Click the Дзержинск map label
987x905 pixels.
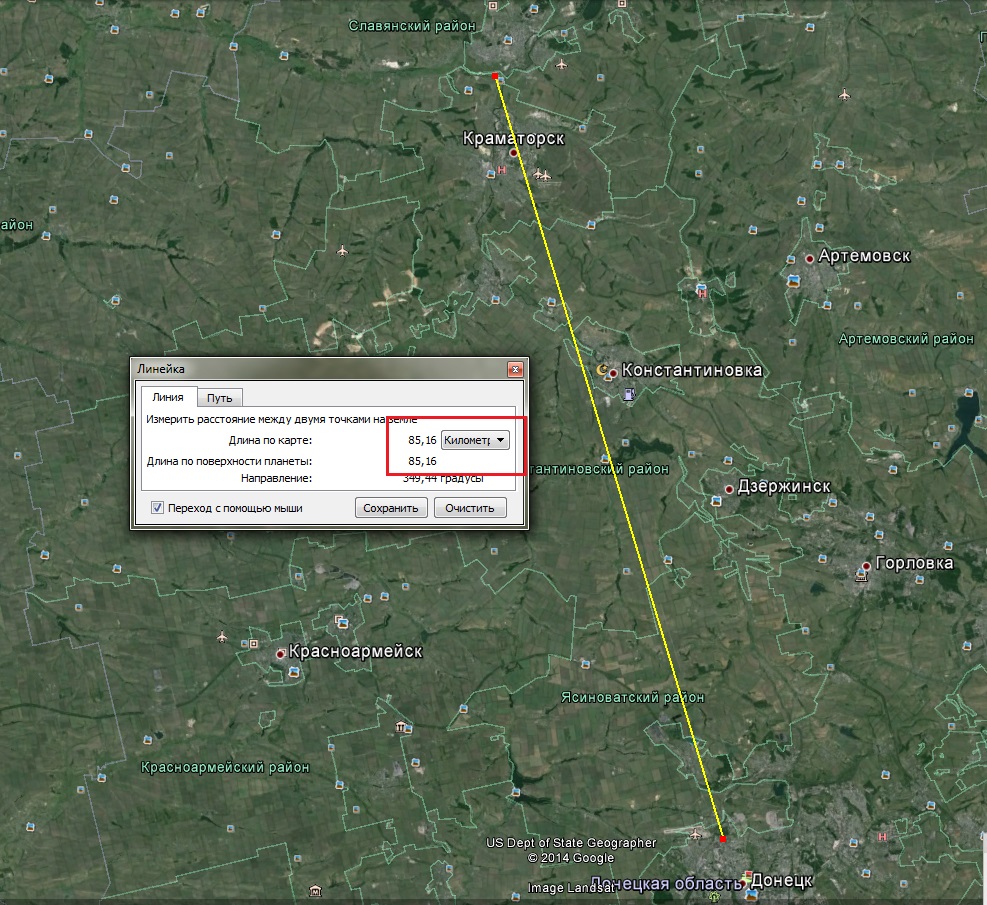tap(784, 486)
